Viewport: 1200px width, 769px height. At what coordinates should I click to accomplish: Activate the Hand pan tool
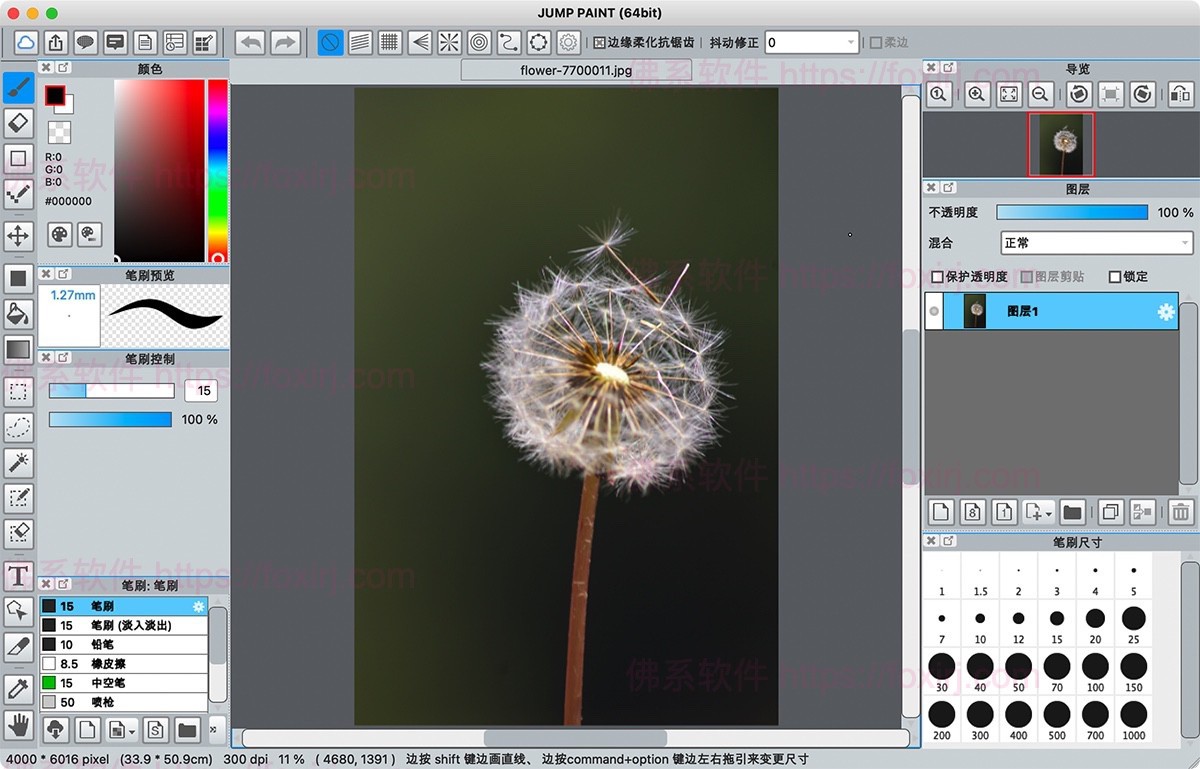point(18,724)
